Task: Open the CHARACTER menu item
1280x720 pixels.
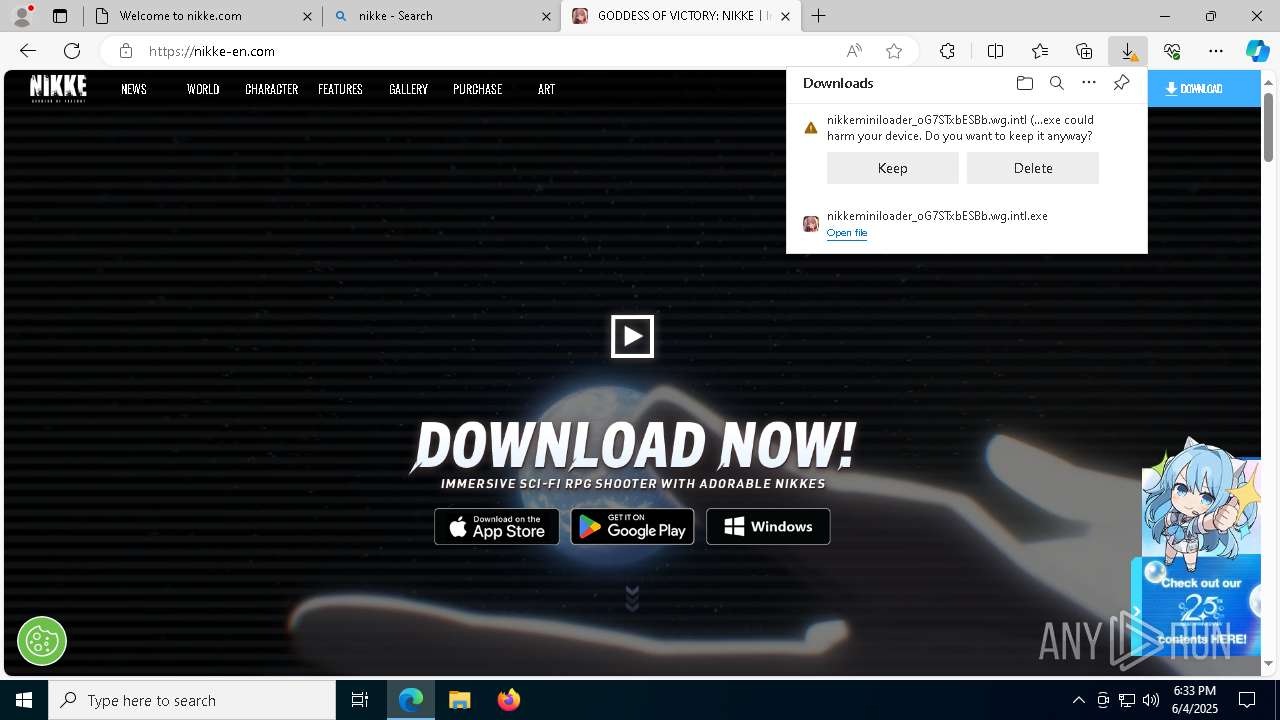Action: pyautogui.click(x=272, y=89)
